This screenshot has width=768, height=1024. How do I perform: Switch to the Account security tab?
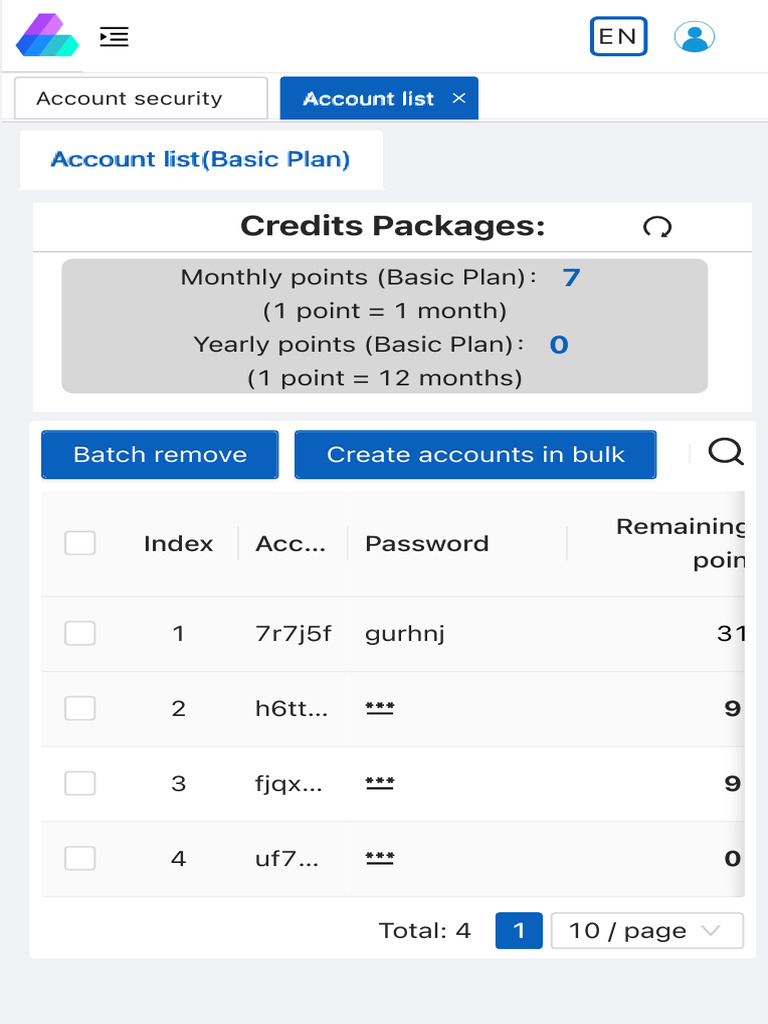coord(141,98)
